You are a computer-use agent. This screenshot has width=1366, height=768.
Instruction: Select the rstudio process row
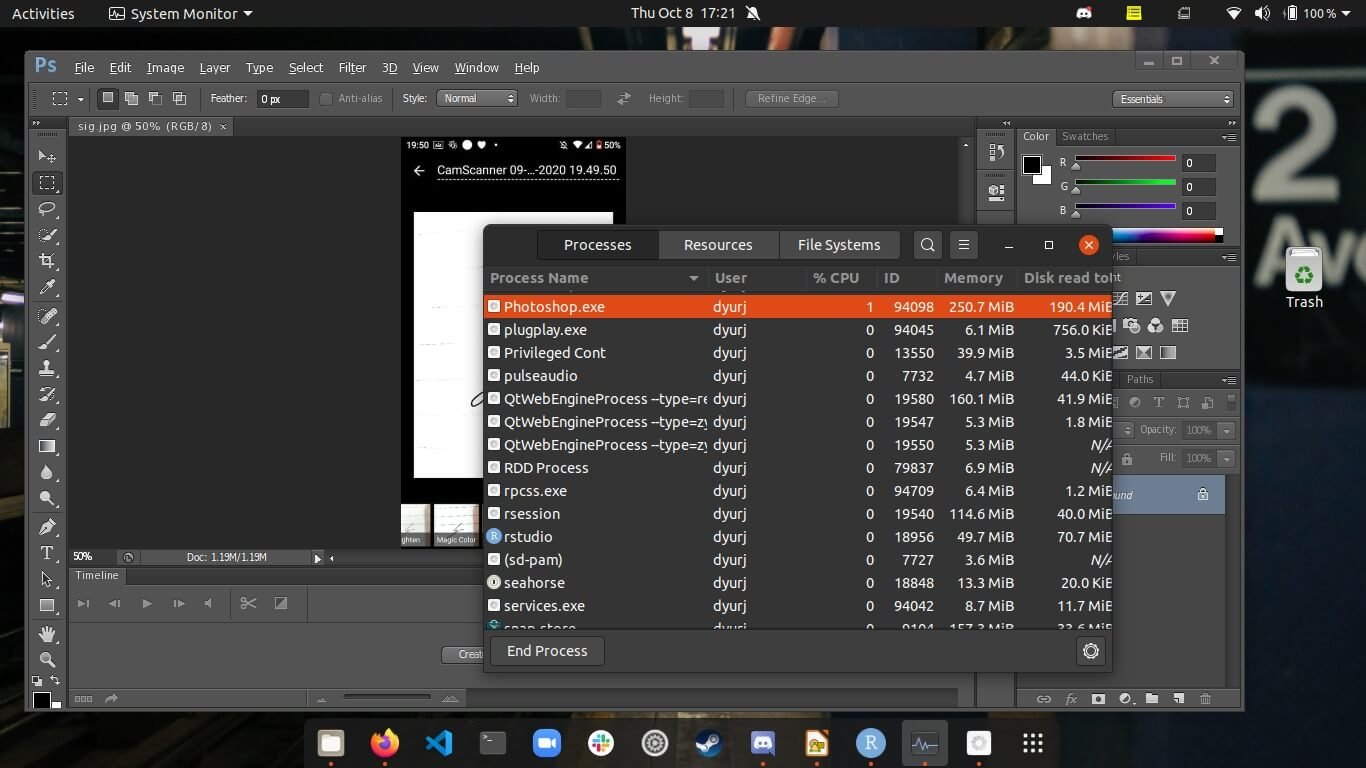(x=797, y=537)
